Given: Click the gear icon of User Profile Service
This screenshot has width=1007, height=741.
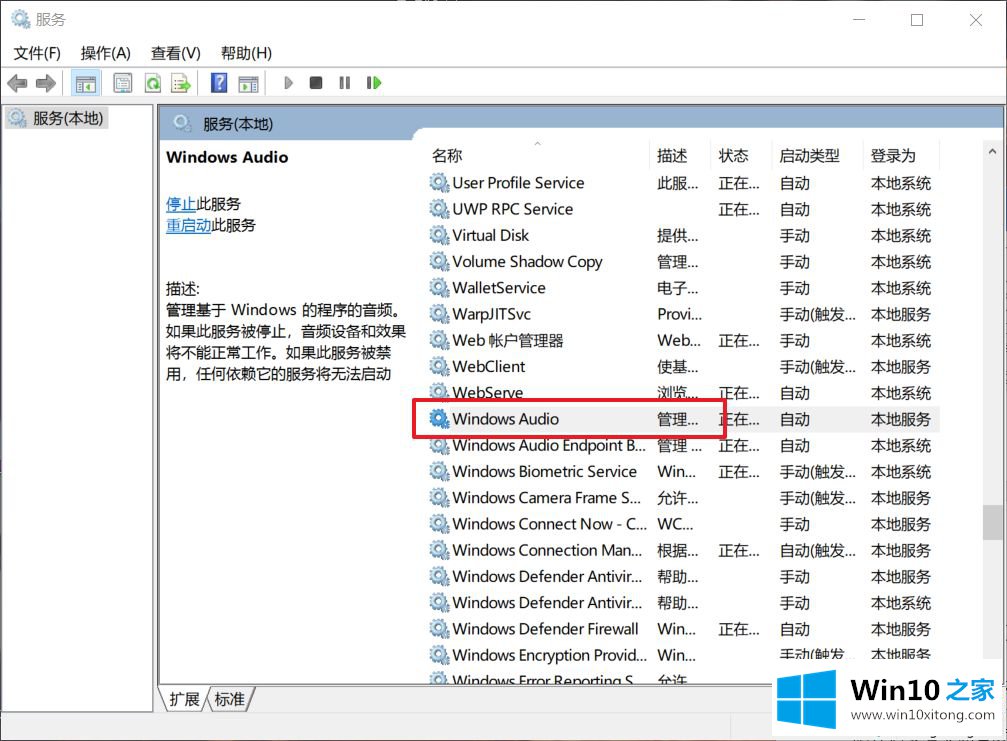Looking at the screenshot, I should click(x=439, y=183).
